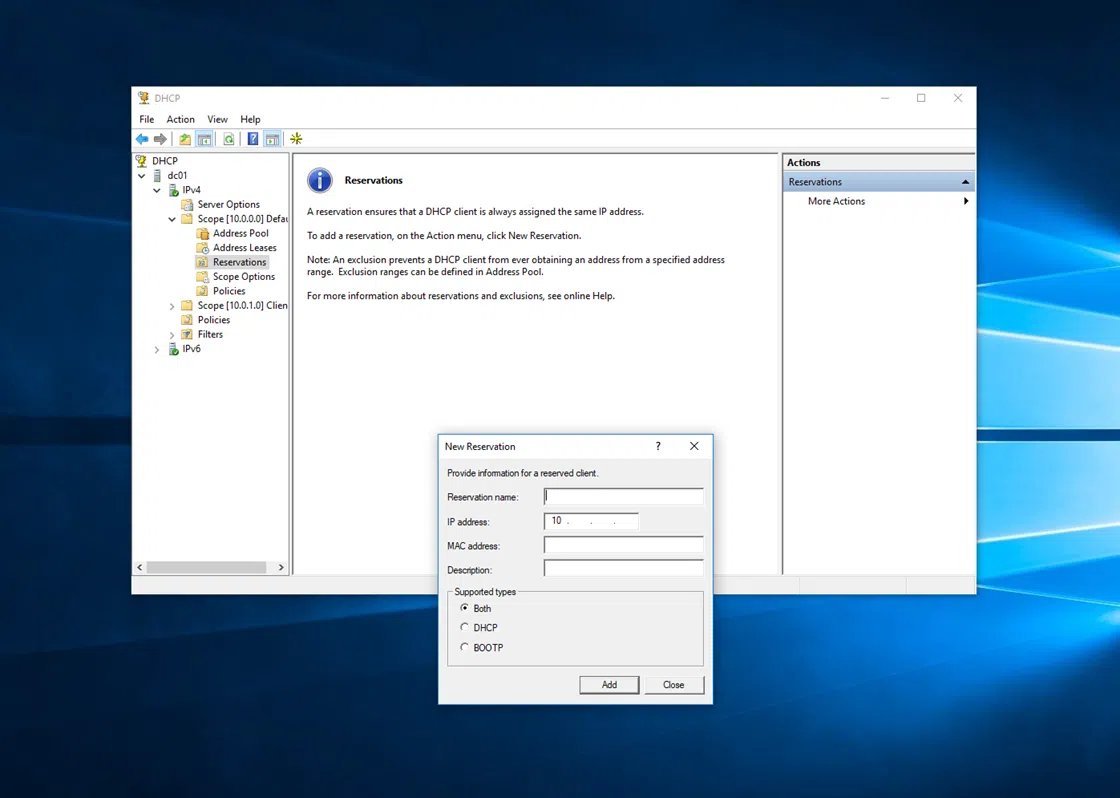
Task: Click the Add button in New Reservation
Action: click(x=609, y=684)
